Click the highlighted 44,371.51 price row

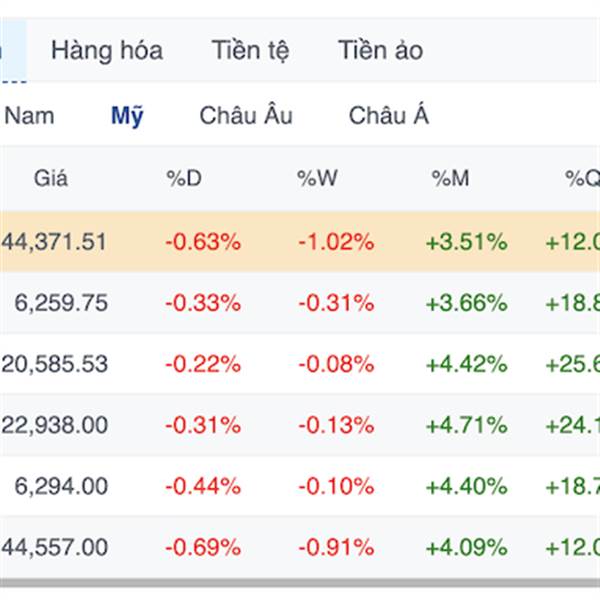point(300,242)
